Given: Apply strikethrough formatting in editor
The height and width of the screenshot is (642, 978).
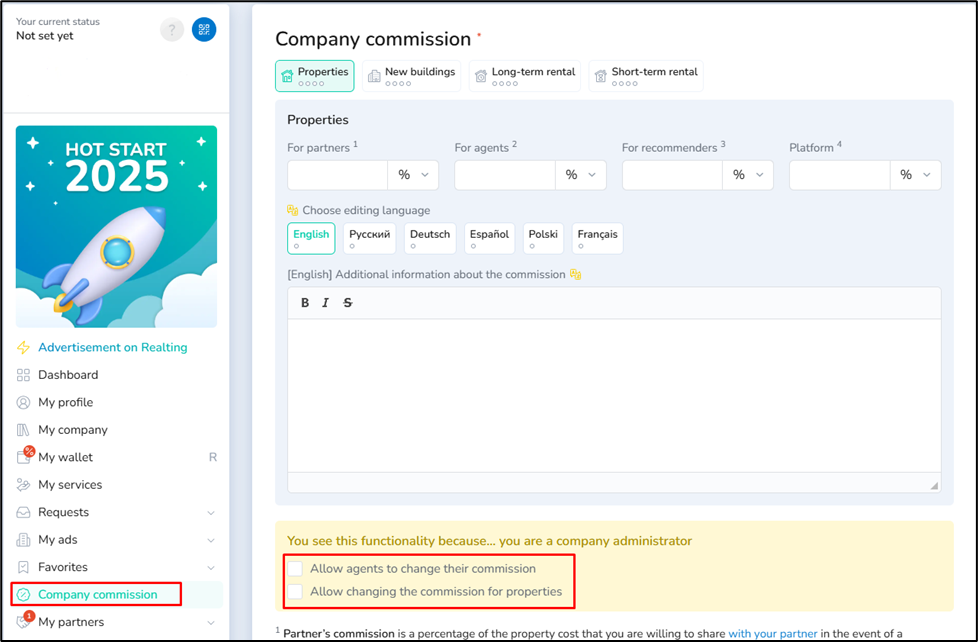Looking at the screenshot, I should [x=347, y=303].
